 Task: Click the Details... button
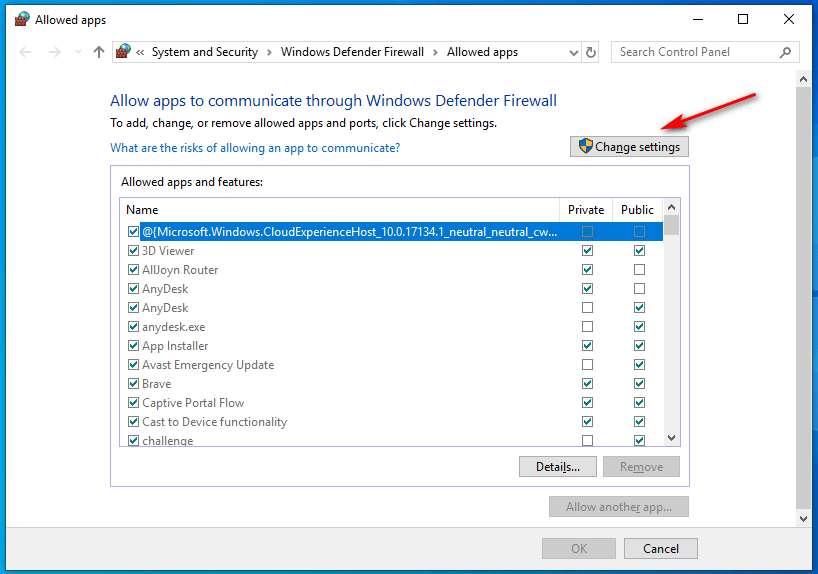coord(558,467)
